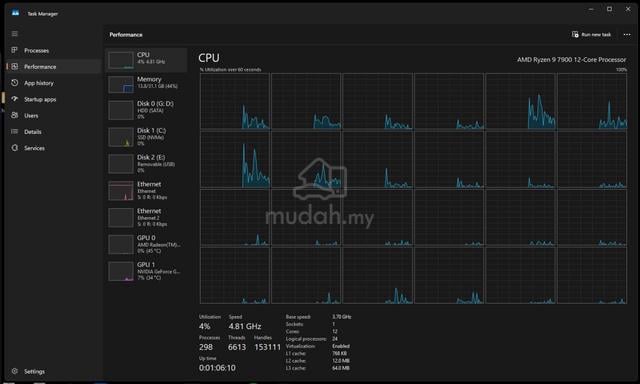Open the three-dot more options menu
The width and height of the screenshot is (640, 384).
(x=627, y=35)
